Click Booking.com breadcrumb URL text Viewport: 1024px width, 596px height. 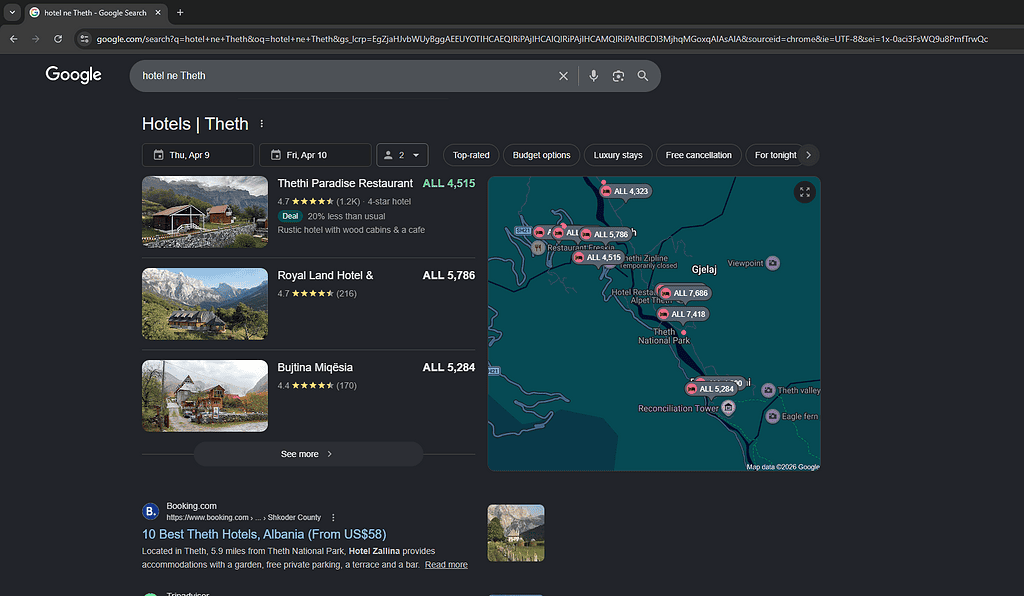pos(244,518)
